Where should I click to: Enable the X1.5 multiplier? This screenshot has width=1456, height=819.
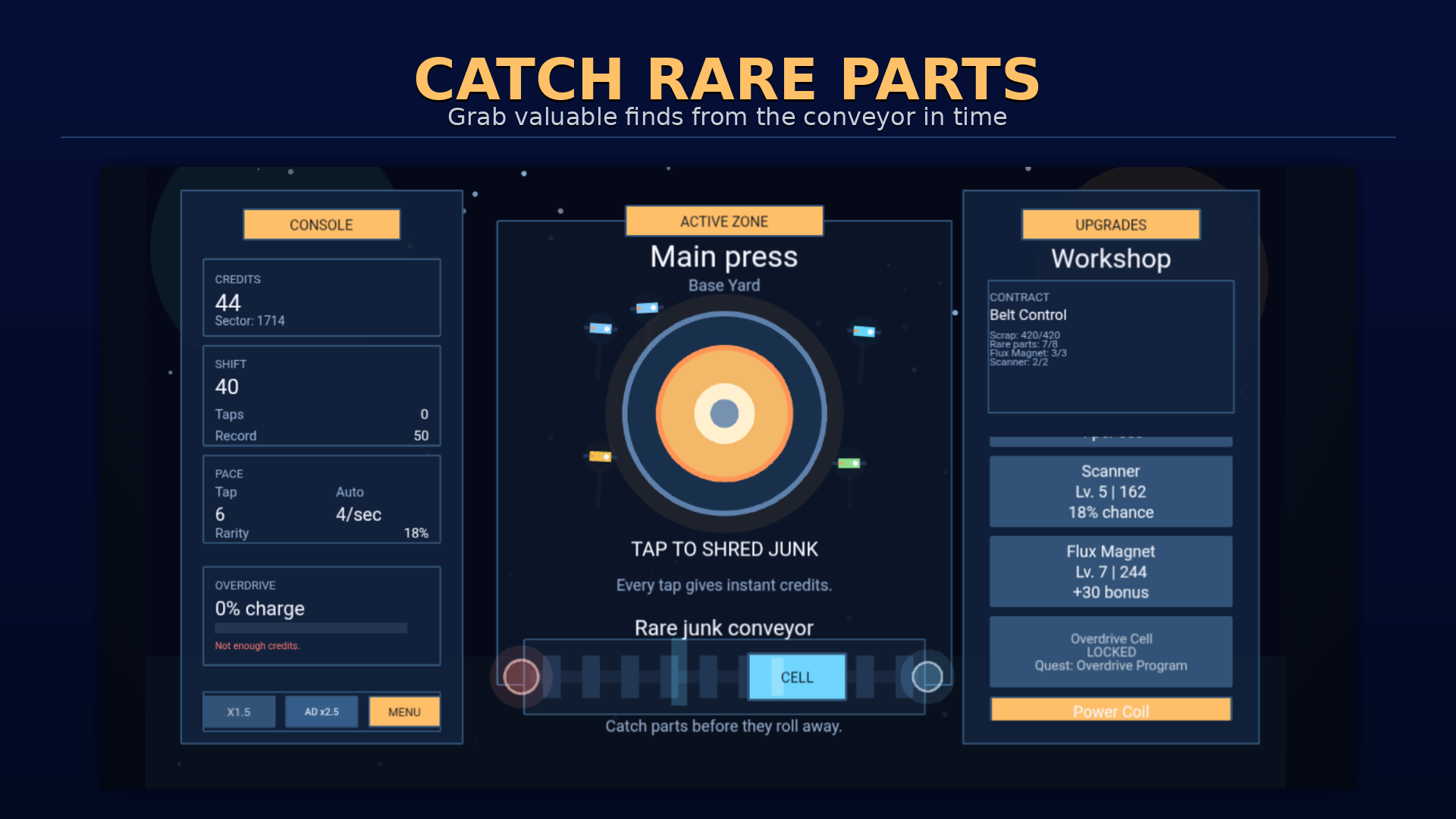(239, 711)
